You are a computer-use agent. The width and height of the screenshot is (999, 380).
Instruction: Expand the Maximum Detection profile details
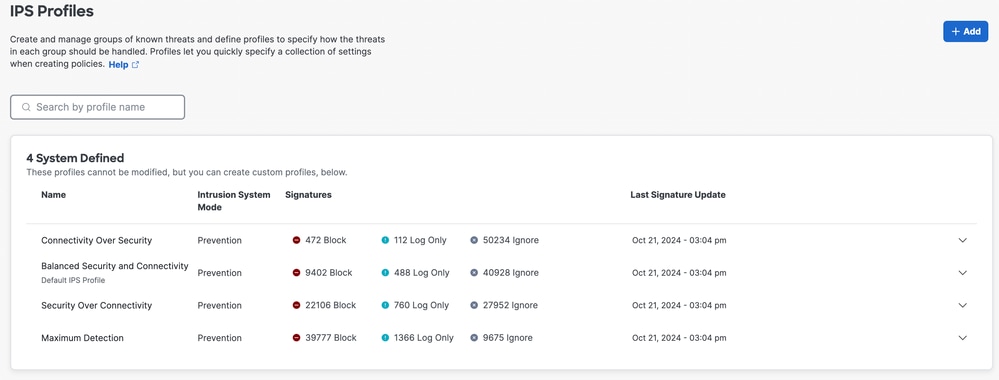(x=963, y=338)
